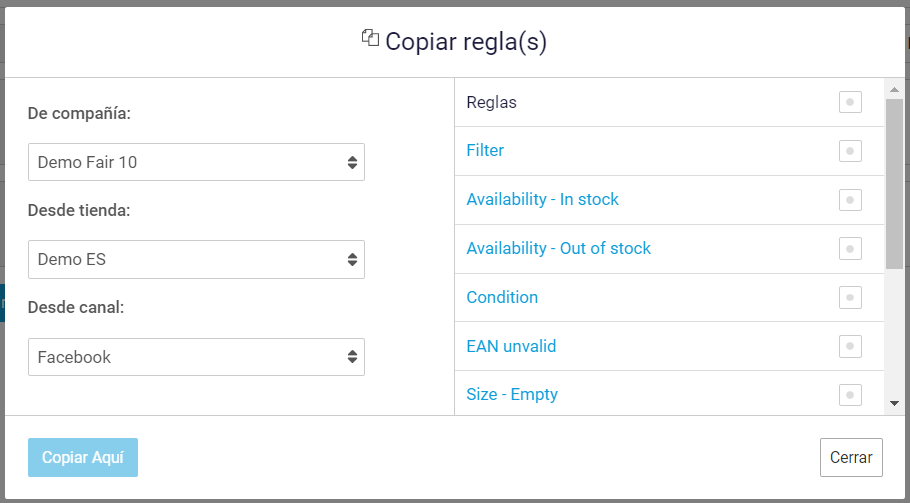This screenshot has height=503, width=910.
Task: Check the Filter rule checkbox
Action: [x=850, y=151]
